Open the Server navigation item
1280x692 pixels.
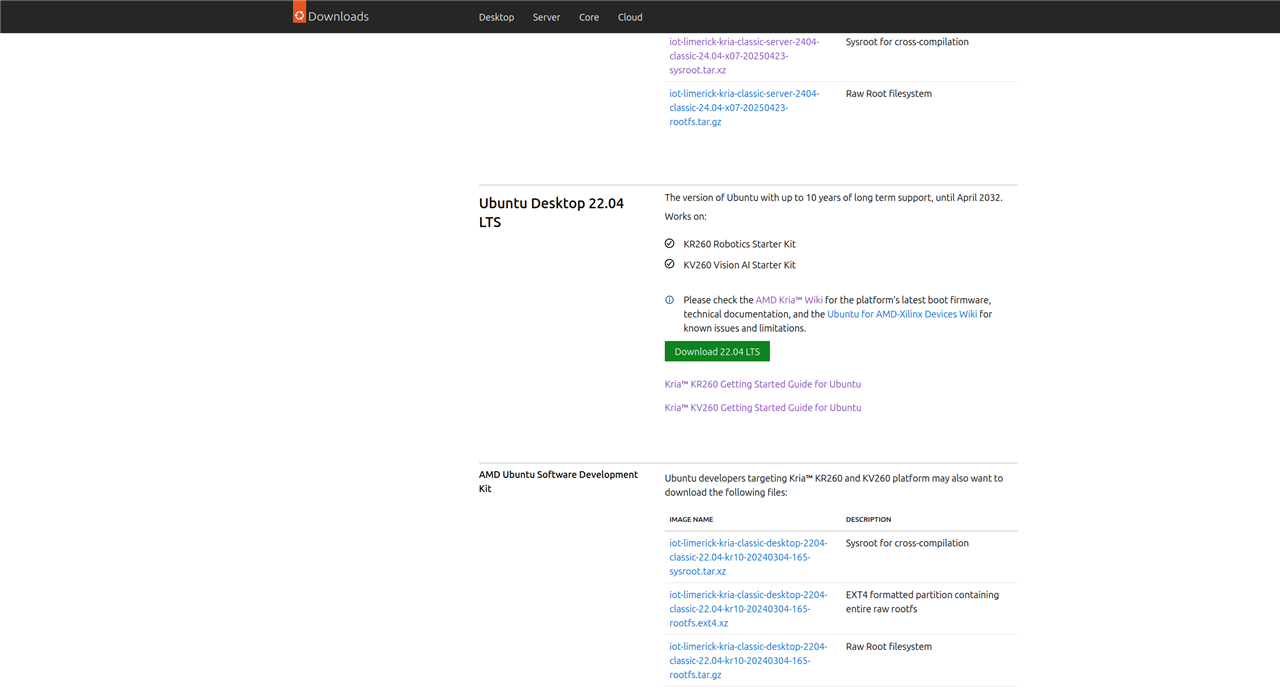(546, 17)
